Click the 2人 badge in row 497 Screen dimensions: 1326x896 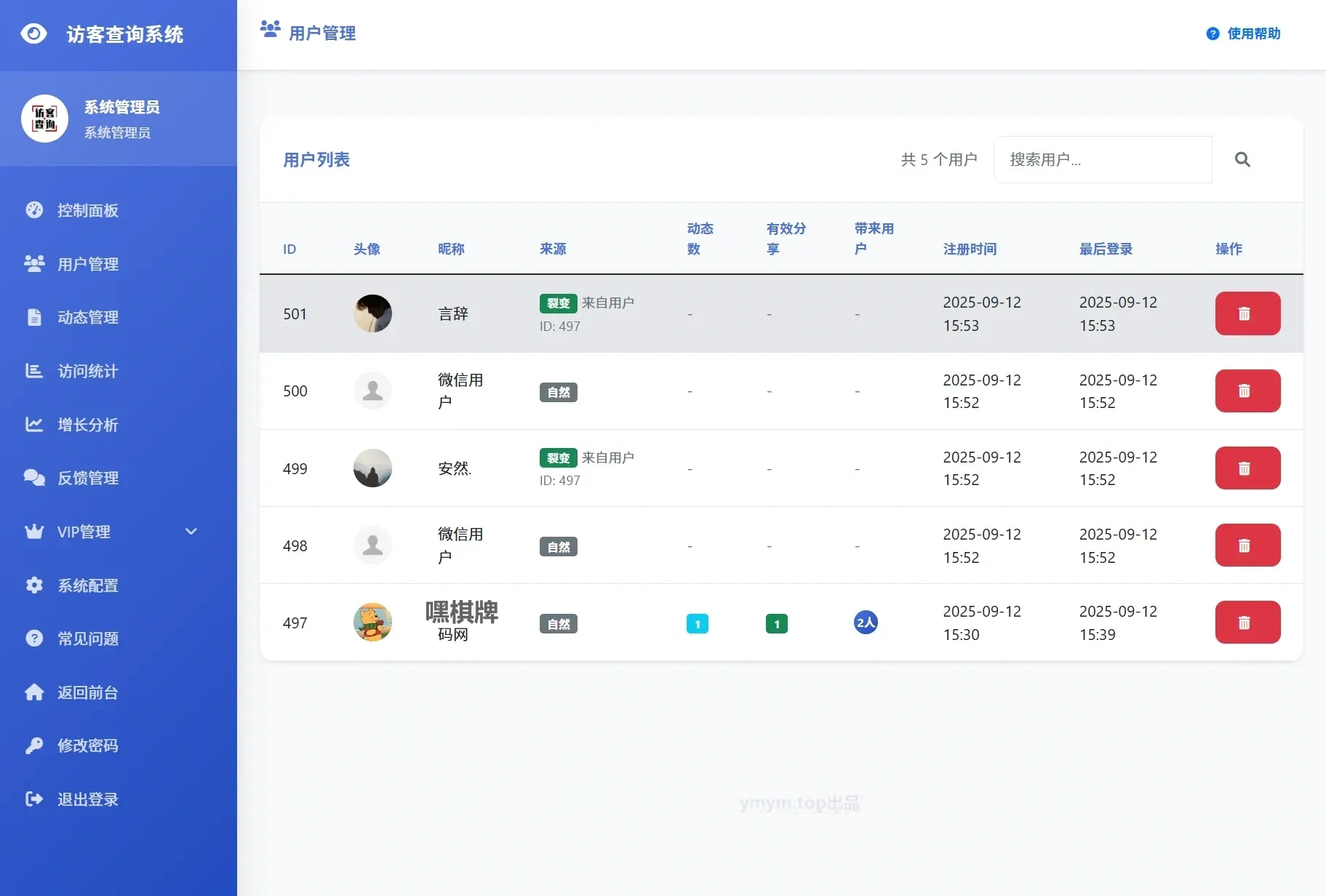tap(866, 622)
